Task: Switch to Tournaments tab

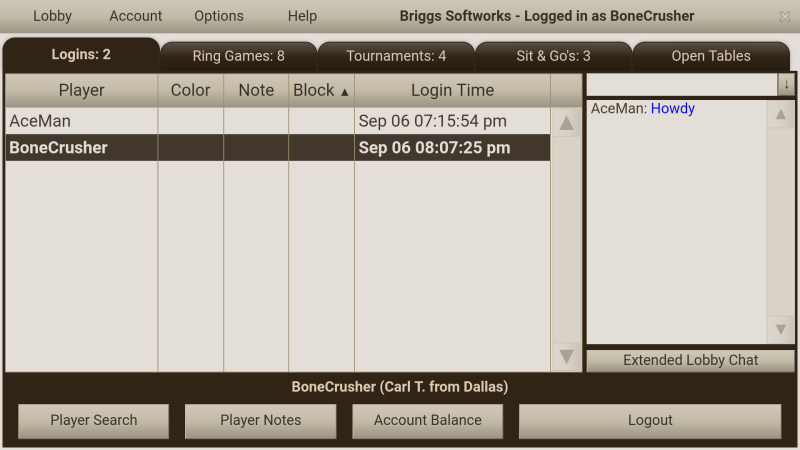Action: click(x=396, y=56)
